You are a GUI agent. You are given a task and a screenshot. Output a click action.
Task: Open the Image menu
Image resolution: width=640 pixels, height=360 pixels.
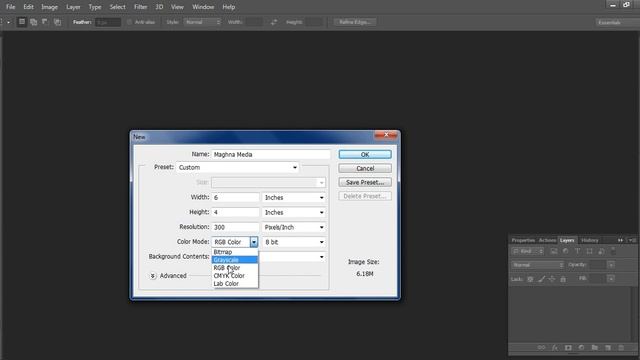tap(49, 7)
